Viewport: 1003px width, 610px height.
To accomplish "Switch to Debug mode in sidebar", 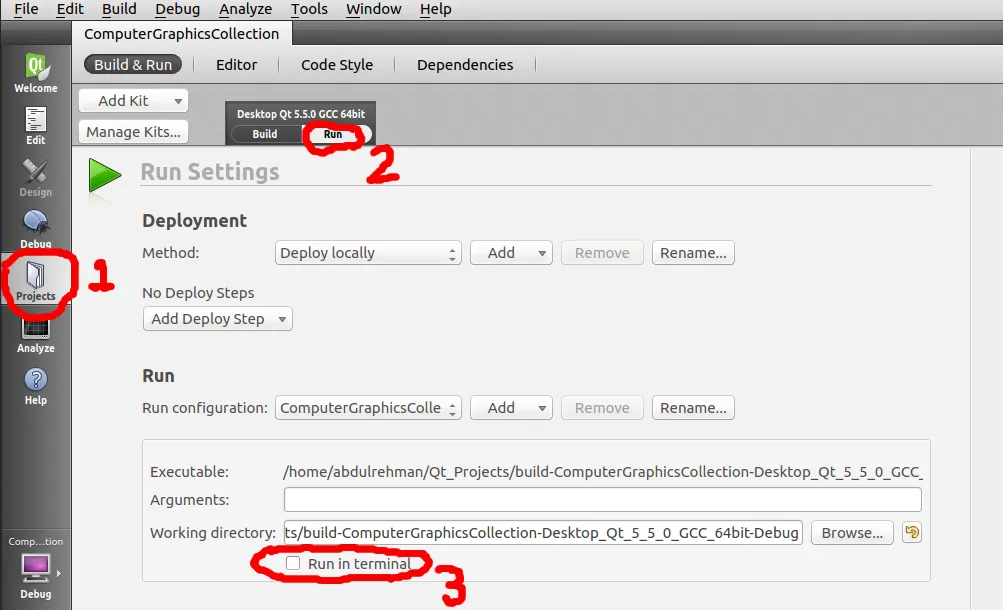I will [36, 229].
